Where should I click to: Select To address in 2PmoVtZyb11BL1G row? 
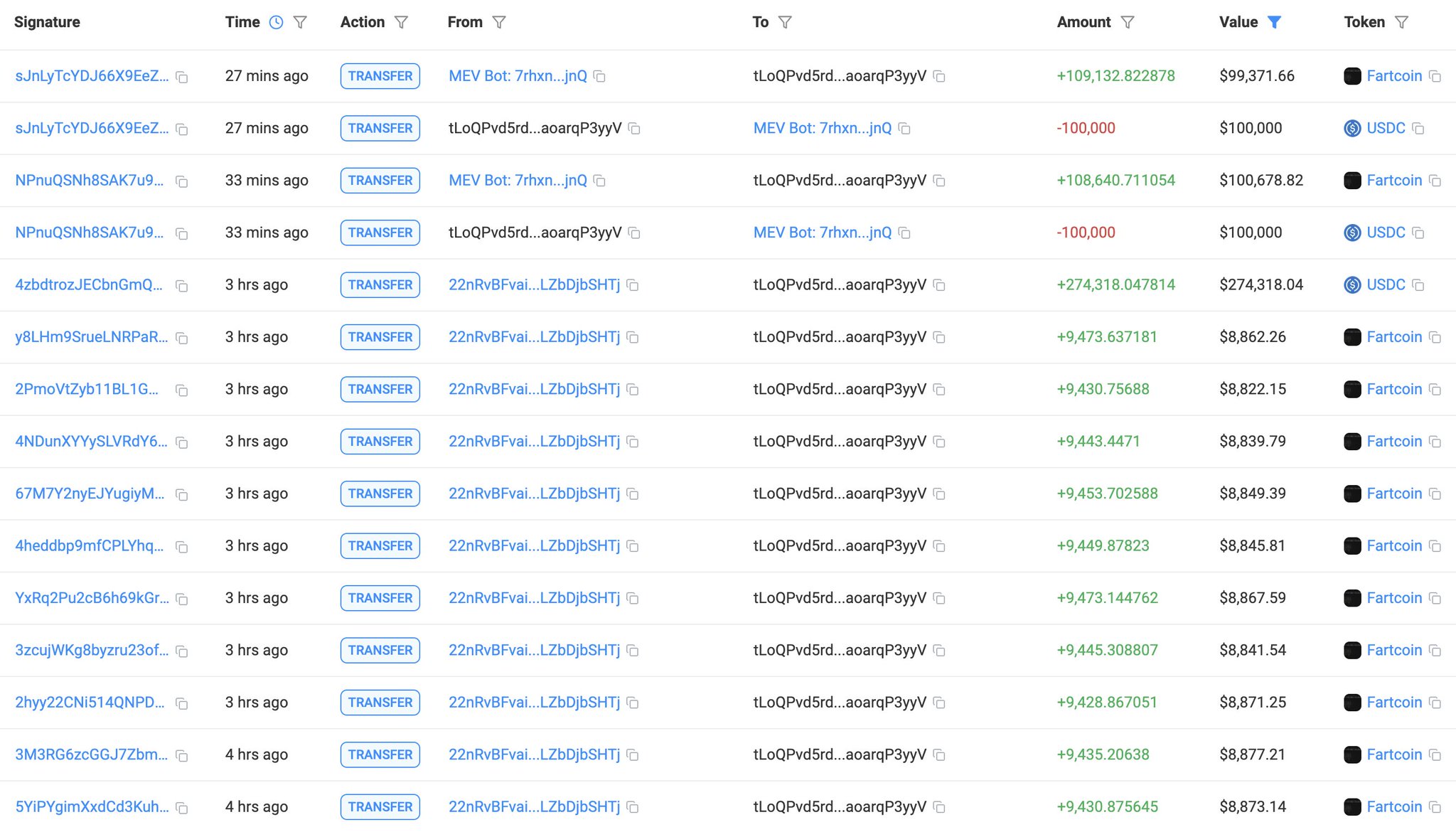point(840,389)
